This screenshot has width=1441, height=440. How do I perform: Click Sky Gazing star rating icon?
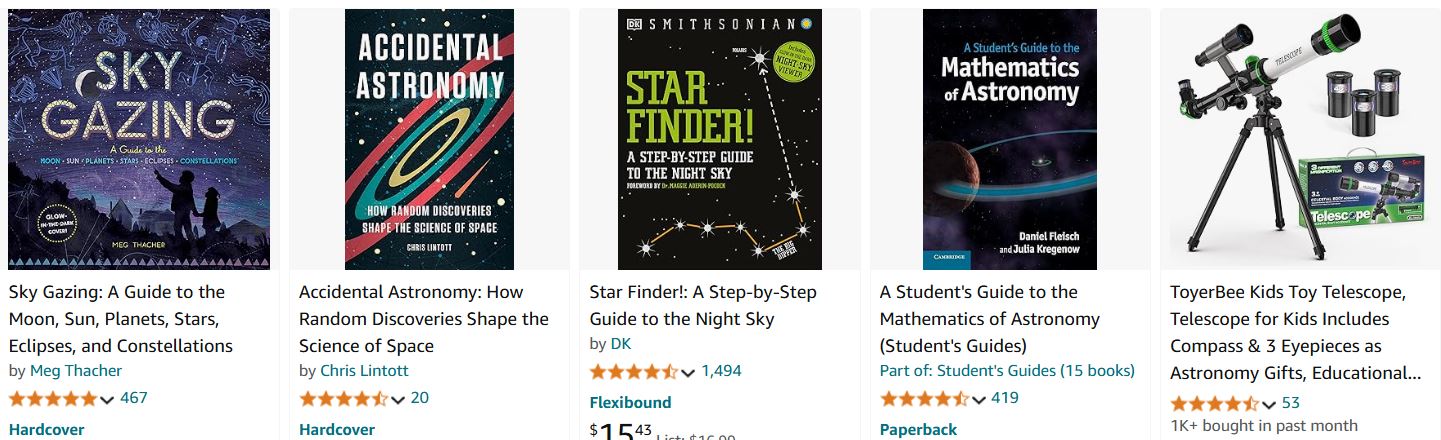(54, 399)
